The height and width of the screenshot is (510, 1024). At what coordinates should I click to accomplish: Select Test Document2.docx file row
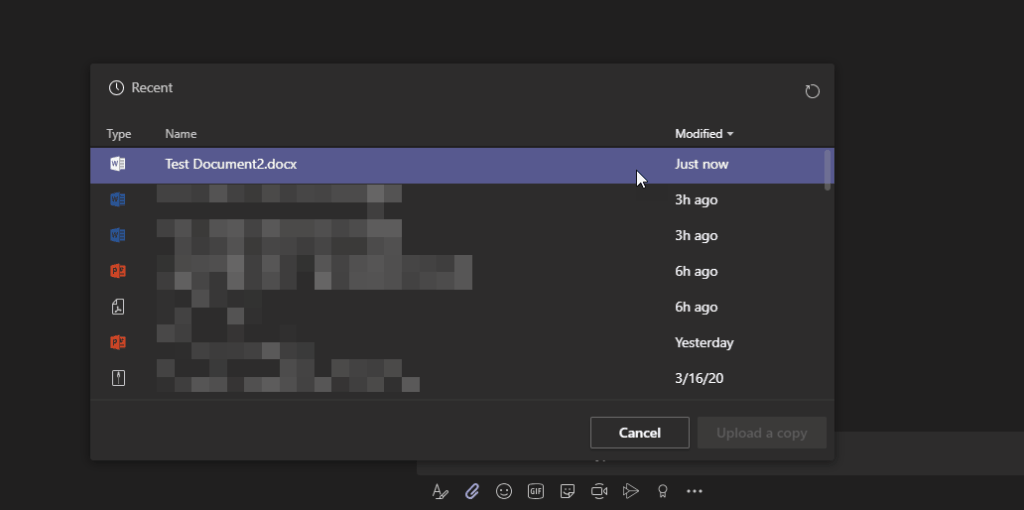400,164
